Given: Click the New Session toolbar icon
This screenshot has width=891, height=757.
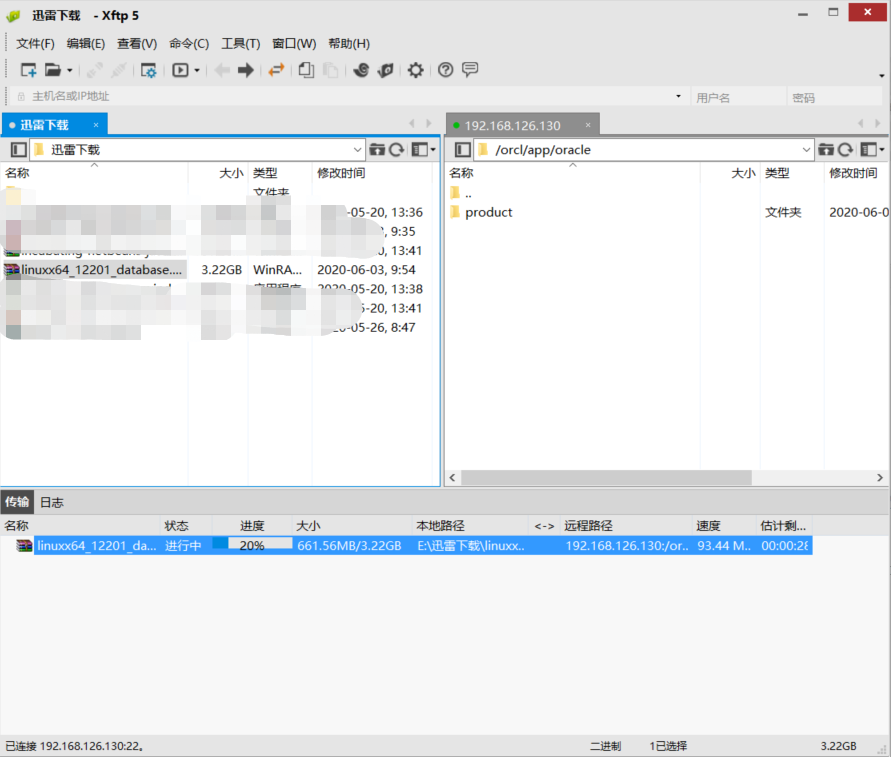Looking at the screenshot, I should [x=28, y=70].
